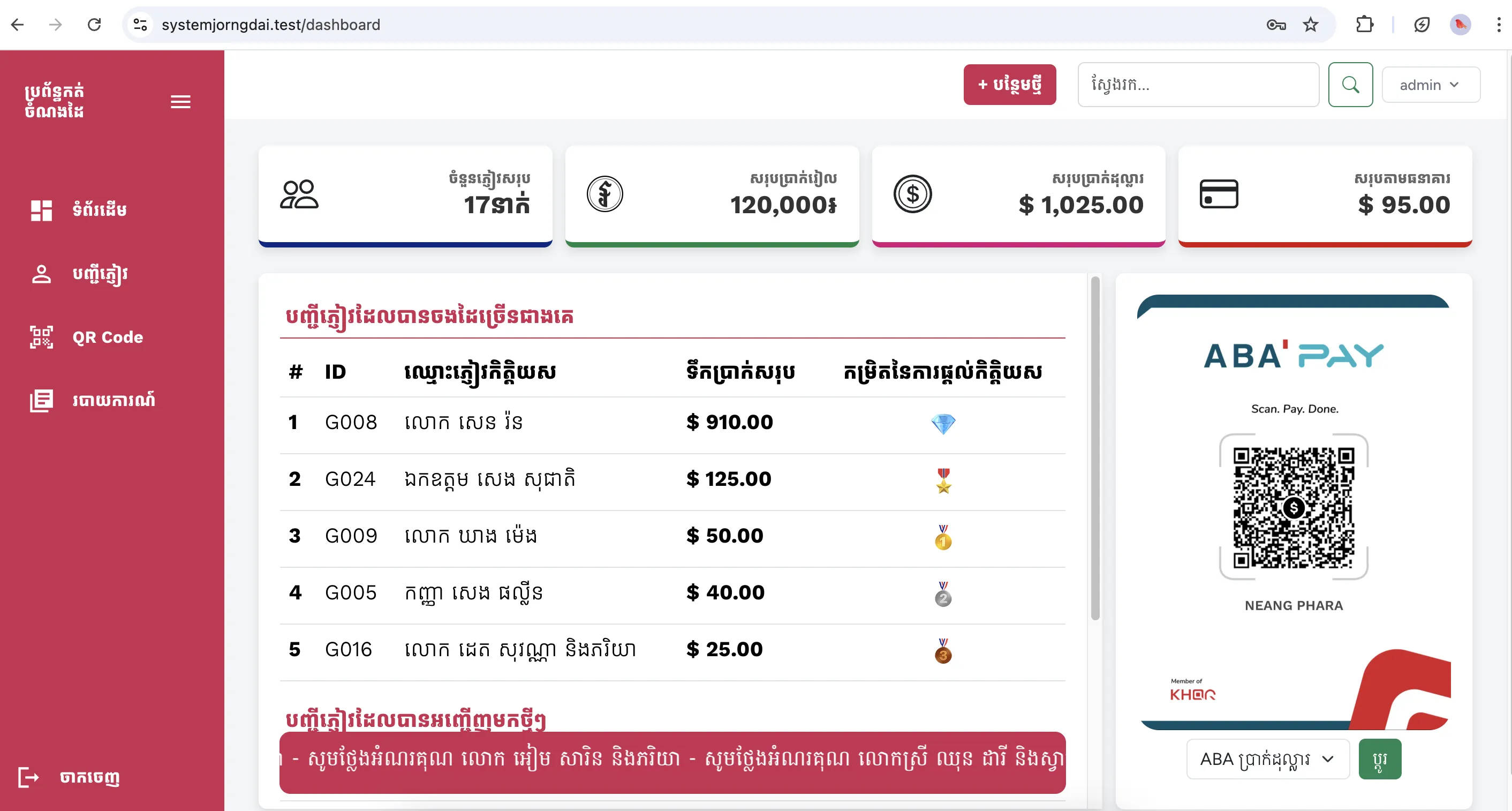This screenshot has height=811, width=1512.
Task: Open the admin user dropdown
Action: click(1430, 85)
